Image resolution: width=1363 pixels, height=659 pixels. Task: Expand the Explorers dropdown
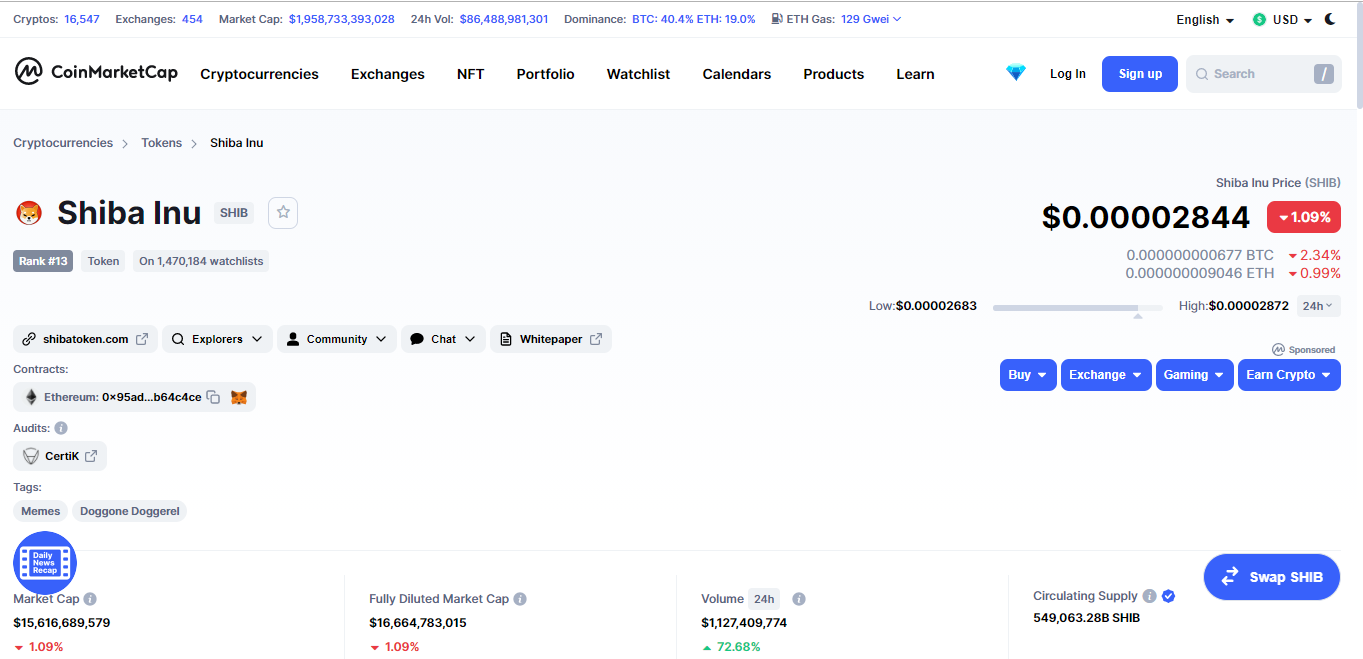(x=217, y=339)
